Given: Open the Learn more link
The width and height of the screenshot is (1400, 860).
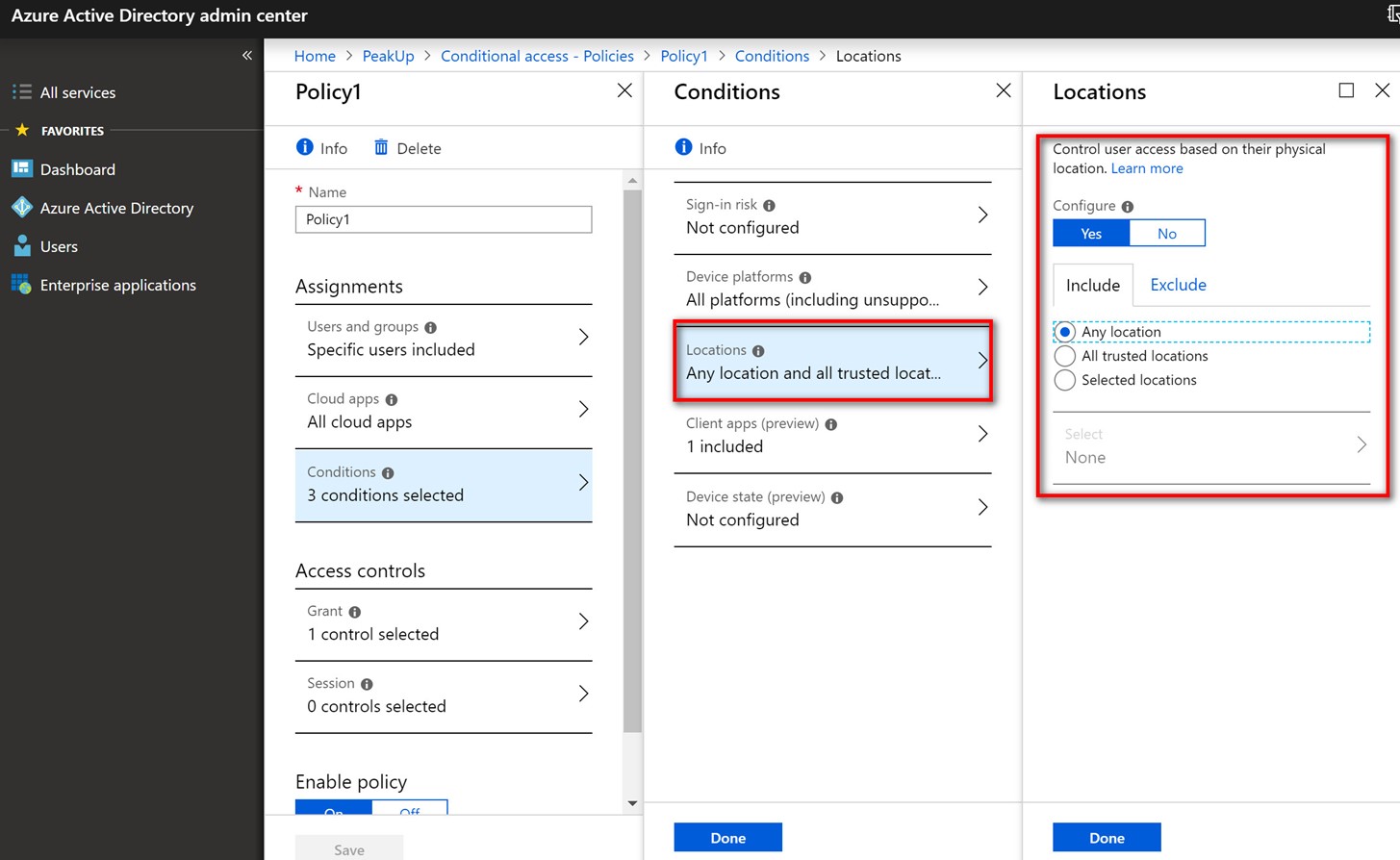Looking at the screenshot, I should click(x=1147, y=168).
